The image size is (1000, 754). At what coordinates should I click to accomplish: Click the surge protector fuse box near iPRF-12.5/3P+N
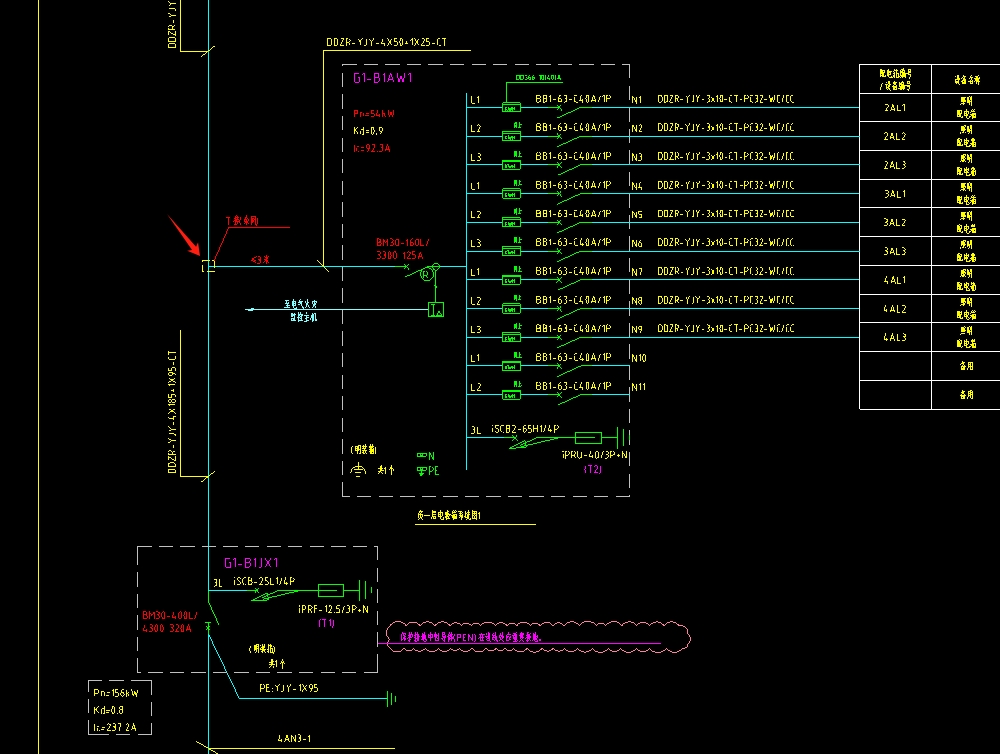click(x=330, y=590)
